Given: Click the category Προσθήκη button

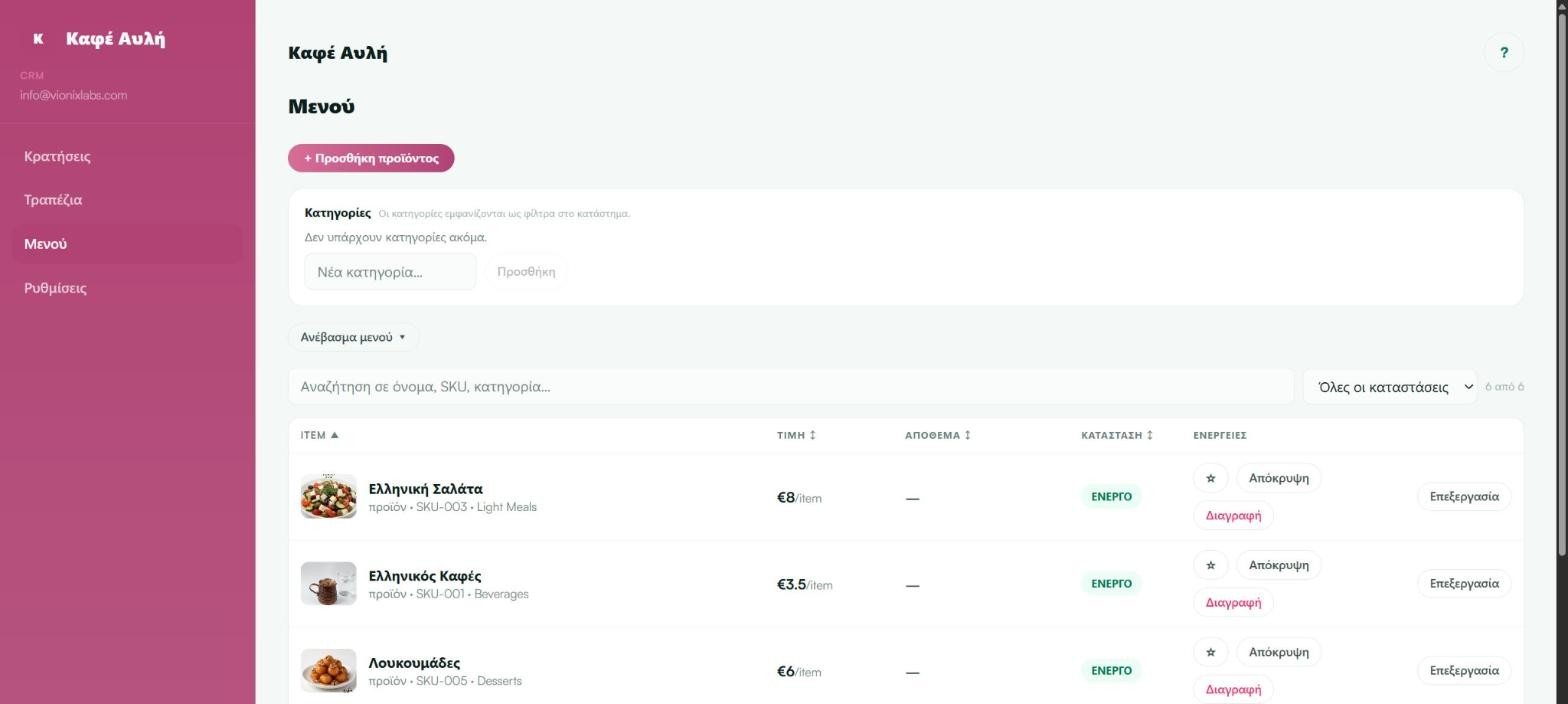Looking at the screenshot, I should (x=526, y=272).
